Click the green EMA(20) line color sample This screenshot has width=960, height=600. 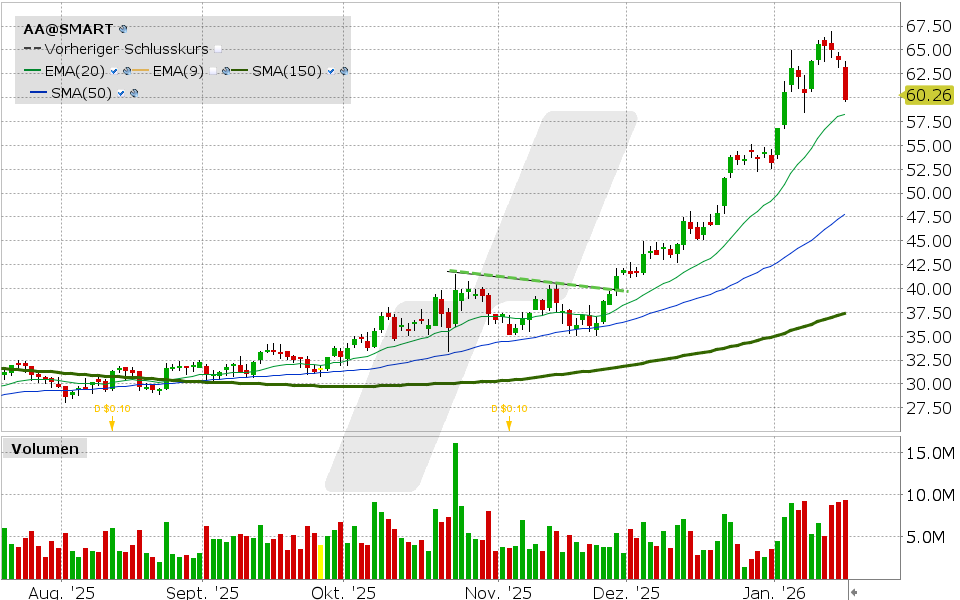tap(35, 70)
